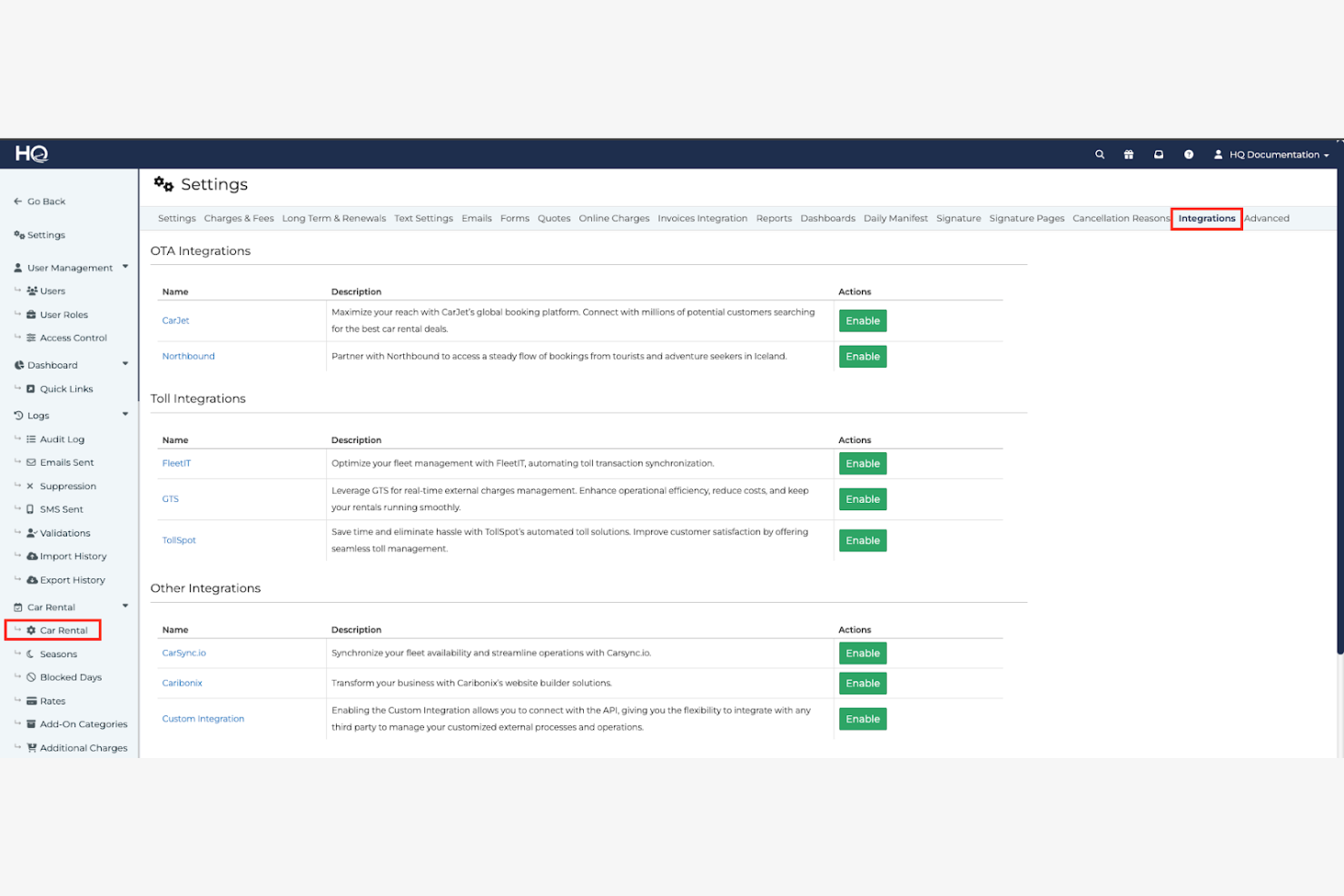This screenshot has width=1344, height=896.
Task: Enable the CarJet OTA integration
Action: point(862,320)
